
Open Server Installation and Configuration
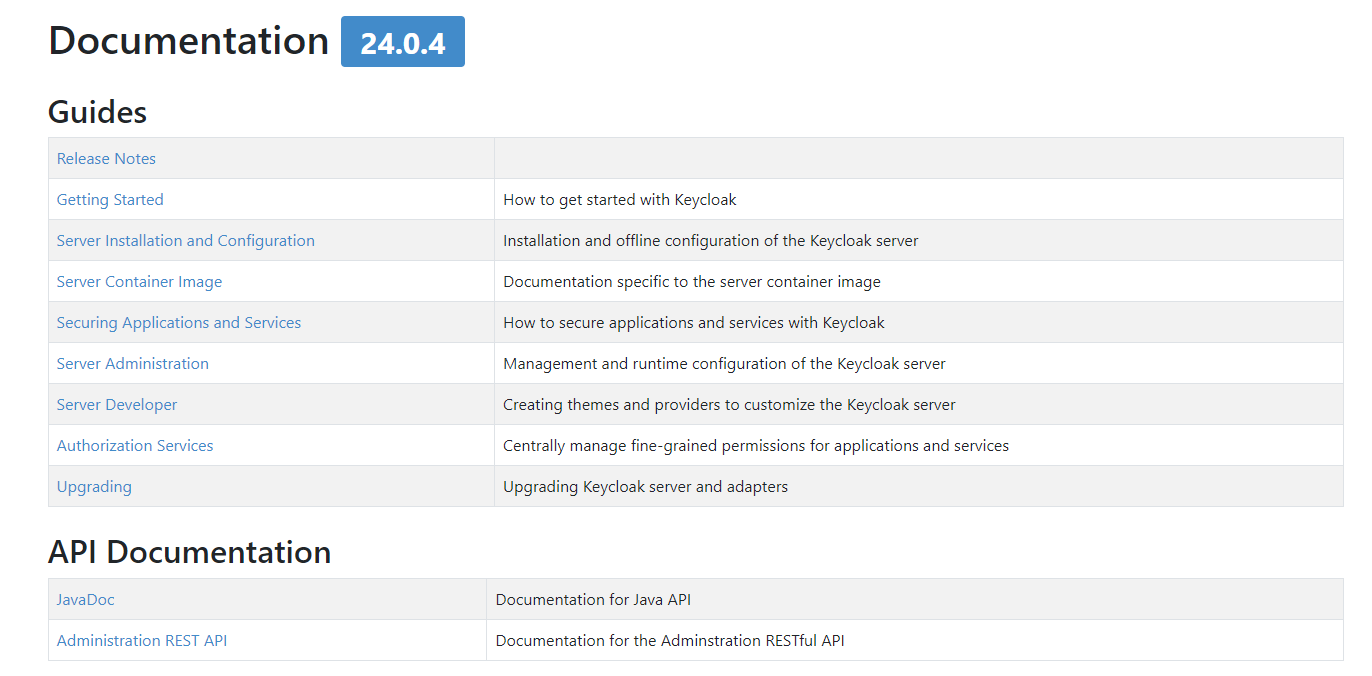pyautogui.click(x=185, y=240)
